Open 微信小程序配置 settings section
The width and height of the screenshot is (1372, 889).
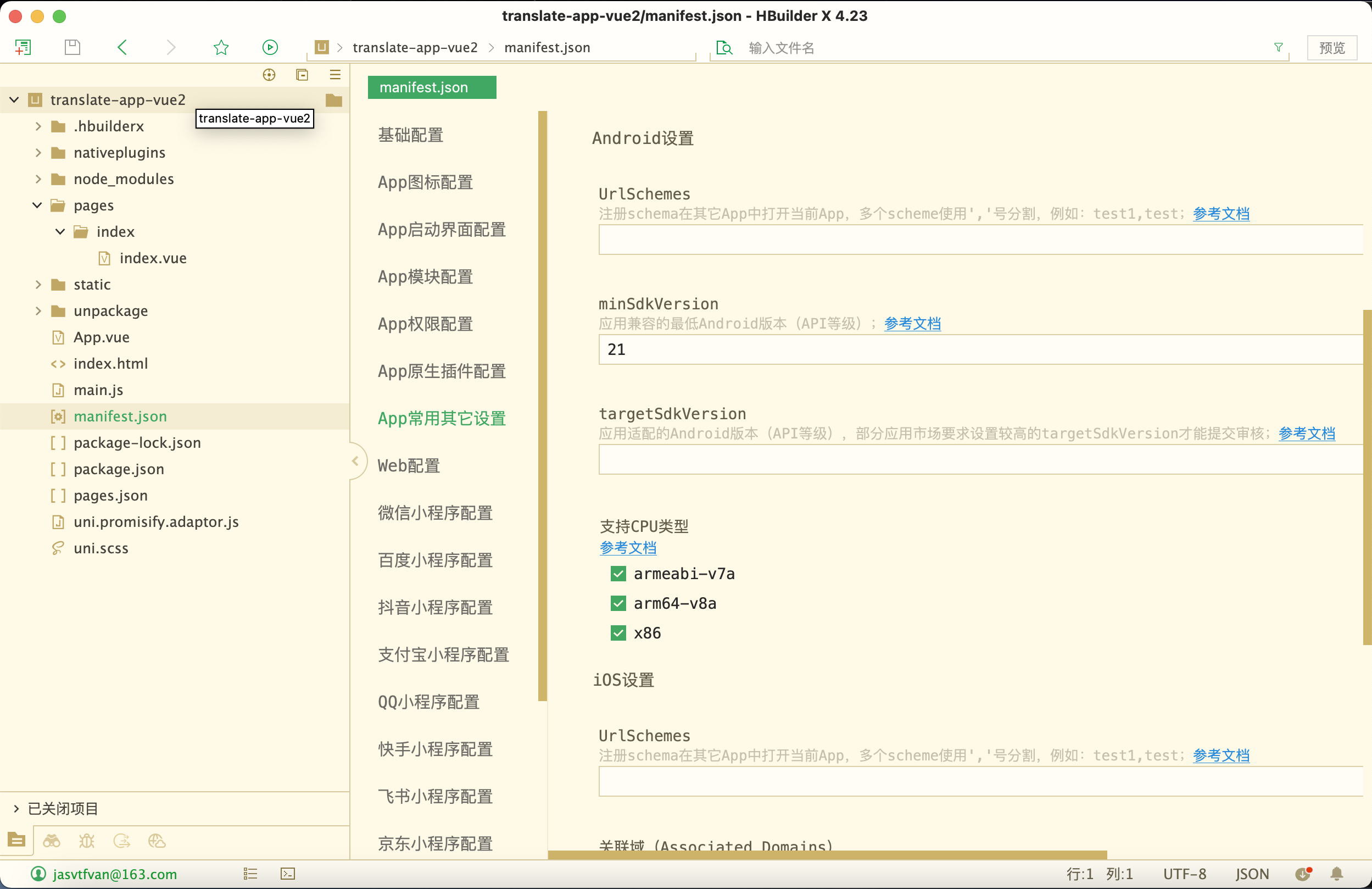point(435,513)
